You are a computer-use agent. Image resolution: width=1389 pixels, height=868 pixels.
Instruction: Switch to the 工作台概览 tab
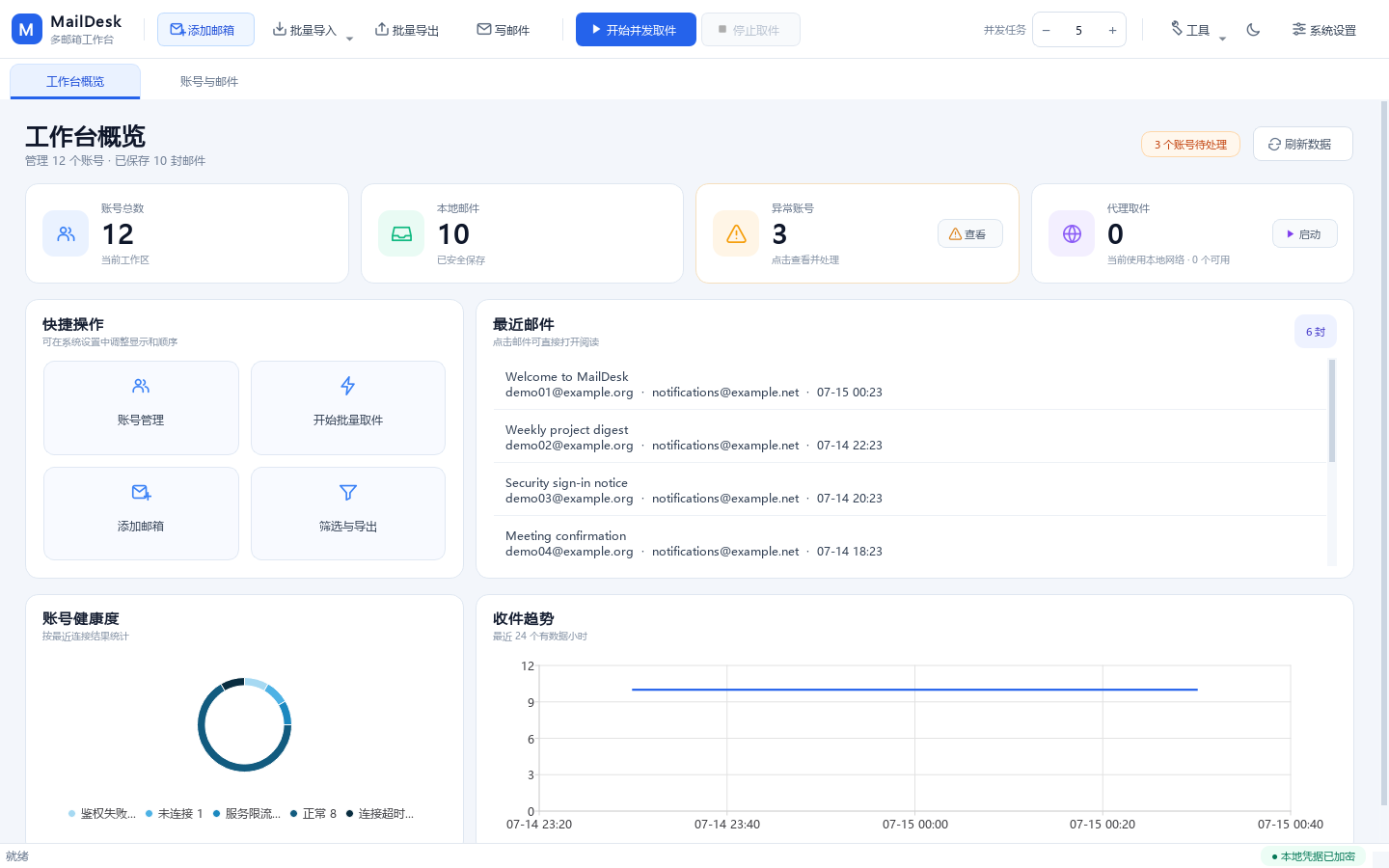[75, 82]
